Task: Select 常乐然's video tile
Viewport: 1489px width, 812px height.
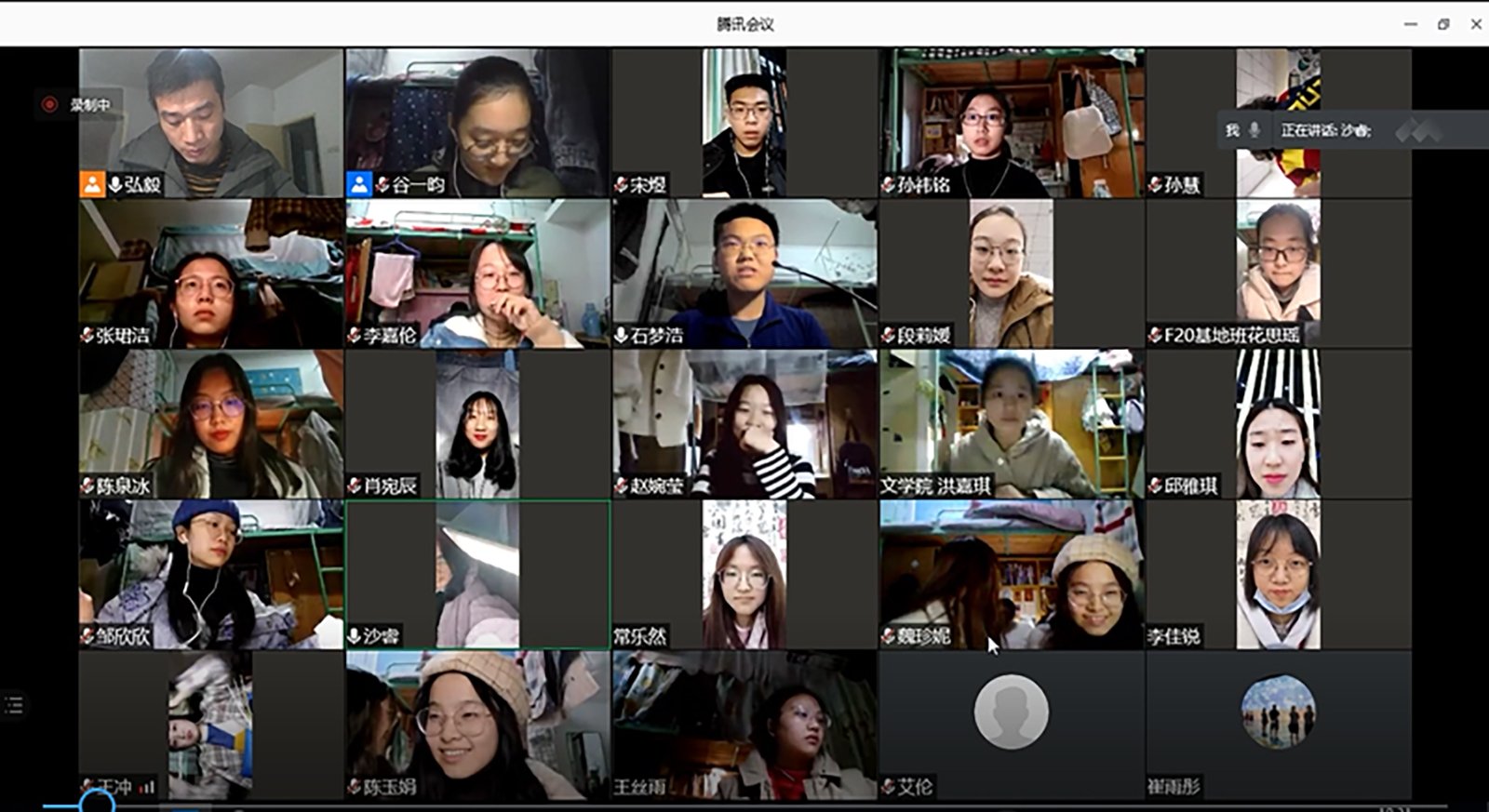Action: (744, 574)
